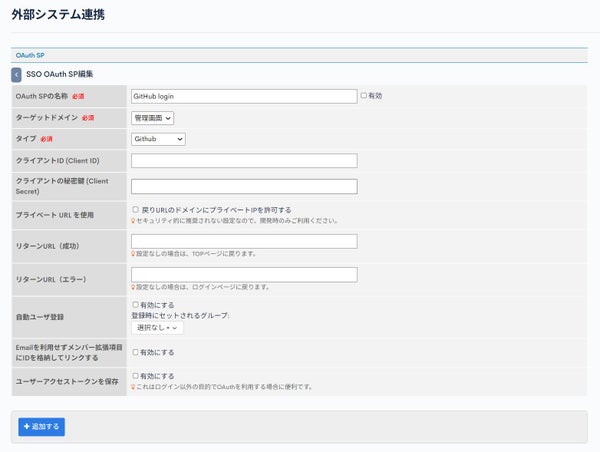
Task: Click the back arrow beside SSO OAuth SP編集
Action: [16, 75]
